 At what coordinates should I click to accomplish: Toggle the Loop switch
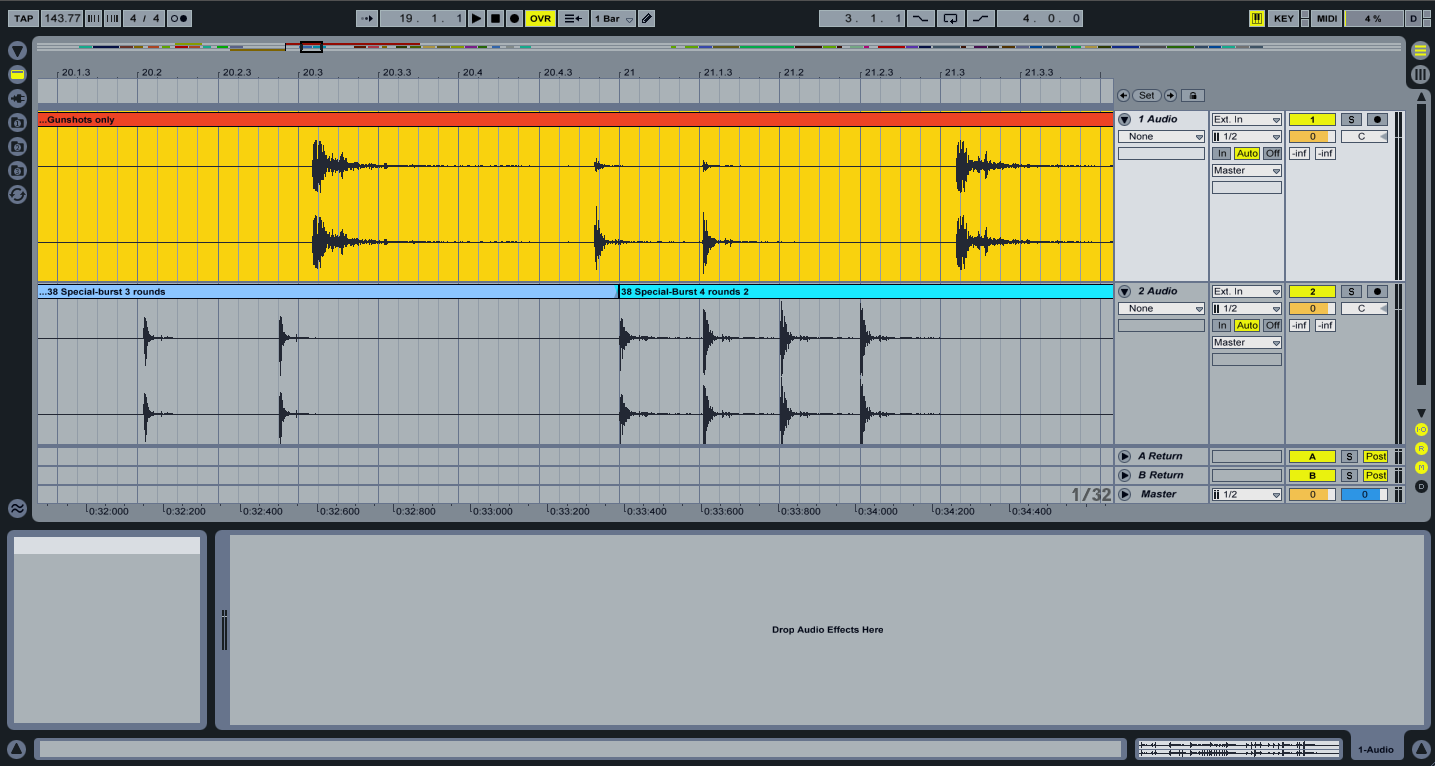click(951, 18)
